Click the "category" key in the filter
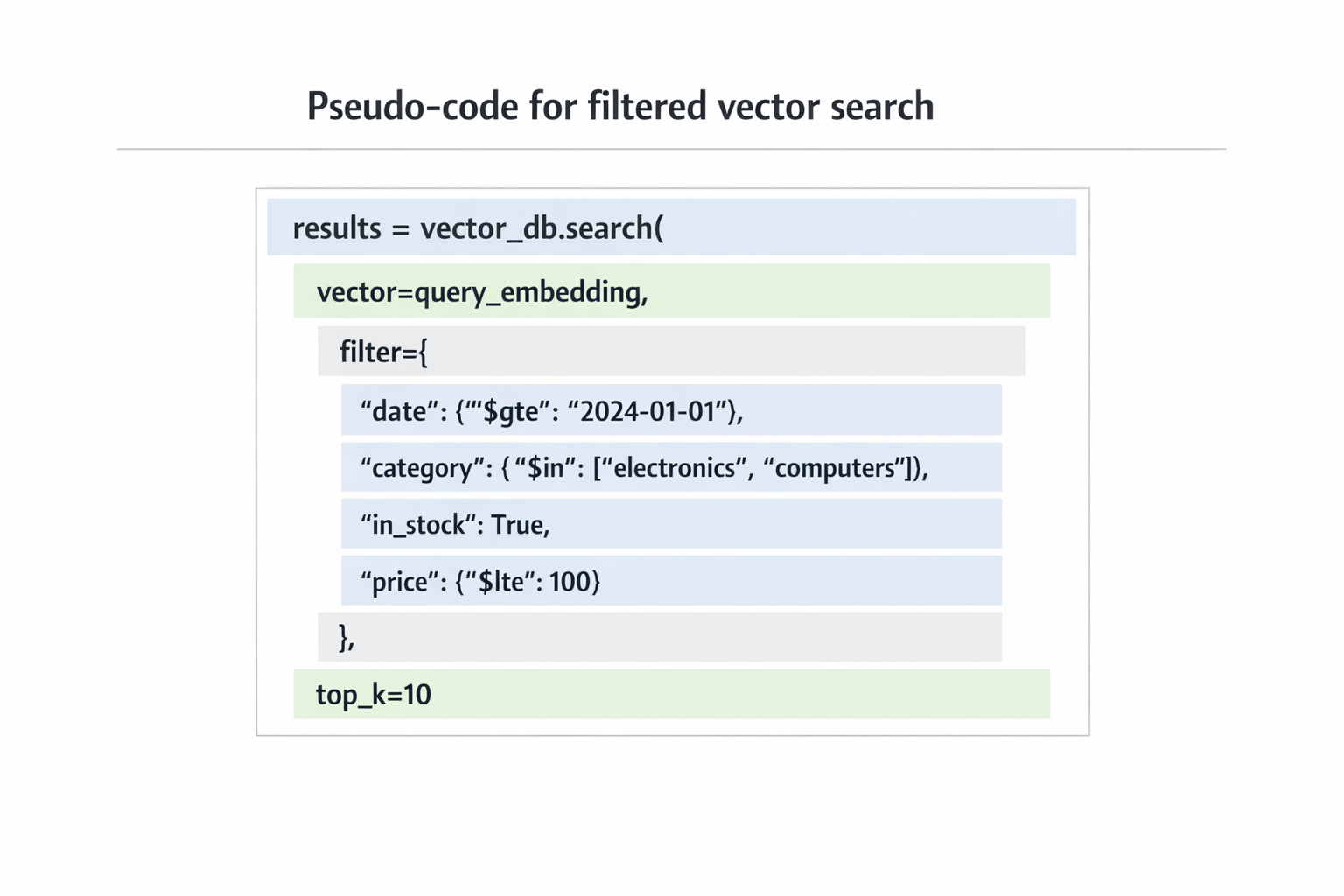The image size is (1344, 896). pyautogui.click(x=421, y=468)
